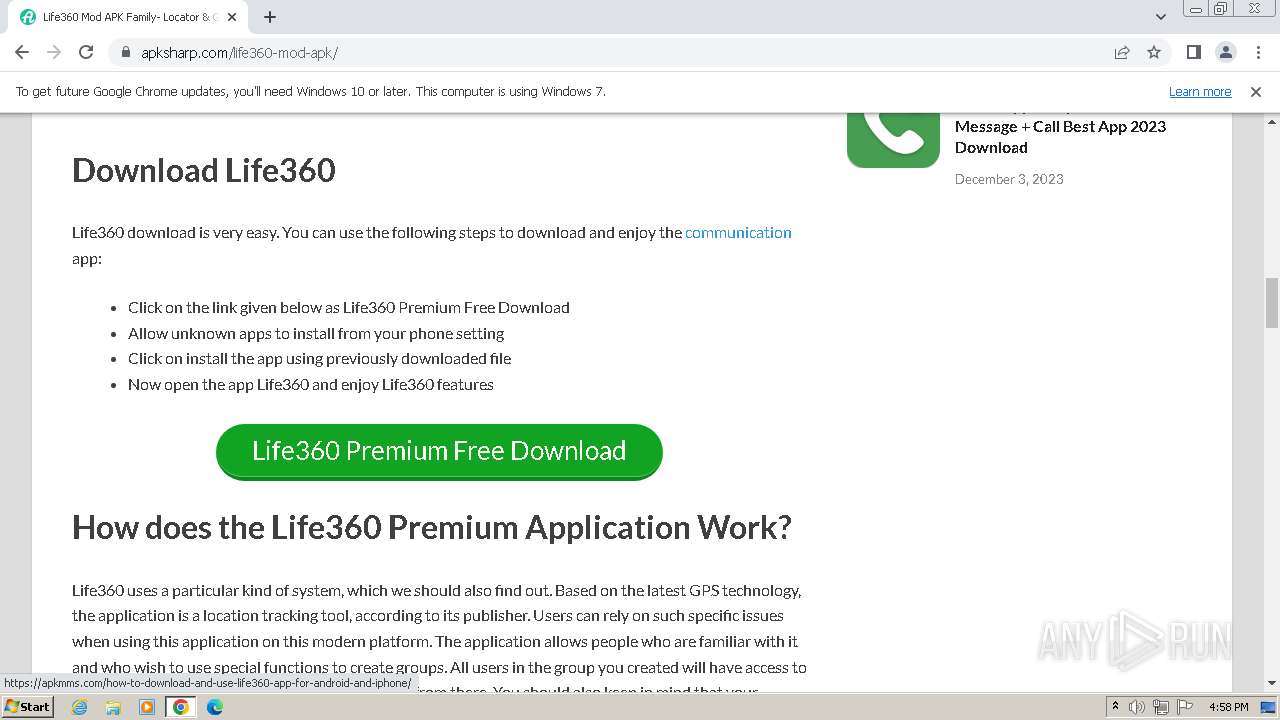Click scrollbar down arrow
Viewport: 1280px width, 720px height.
pyautogui.click(x=1272, y=684)
